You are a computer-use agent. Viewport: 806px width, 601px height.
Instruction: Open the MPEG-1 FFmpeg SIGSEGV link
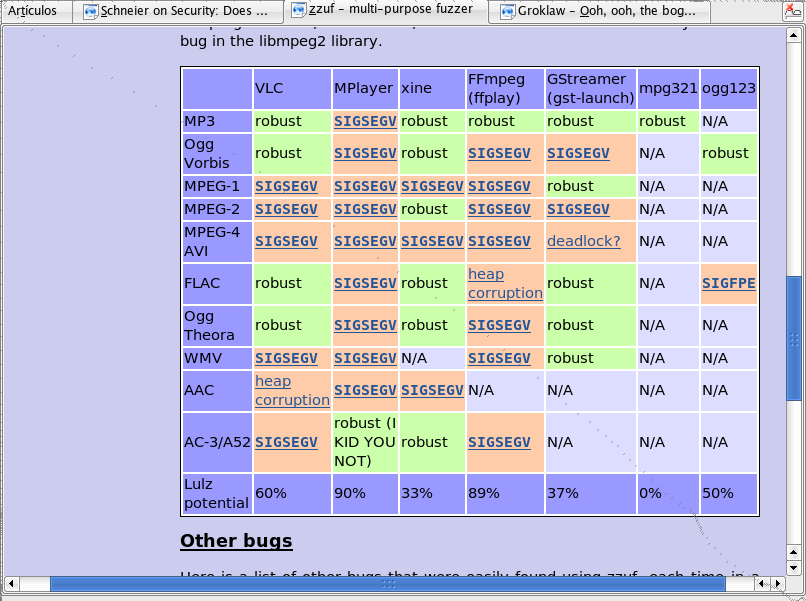click(x=499, y=186)
